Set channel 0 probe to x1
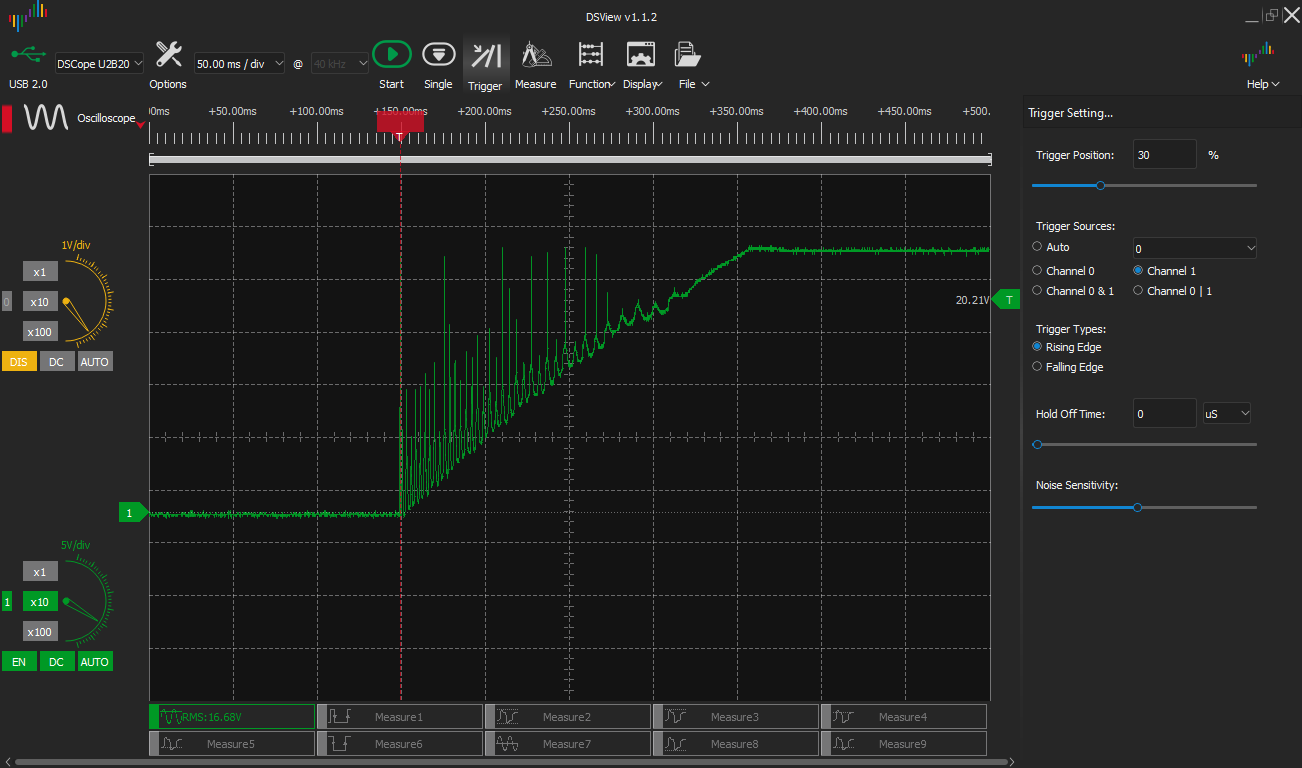The width and height of the screenshot is (1302, 768). point(40,272)
